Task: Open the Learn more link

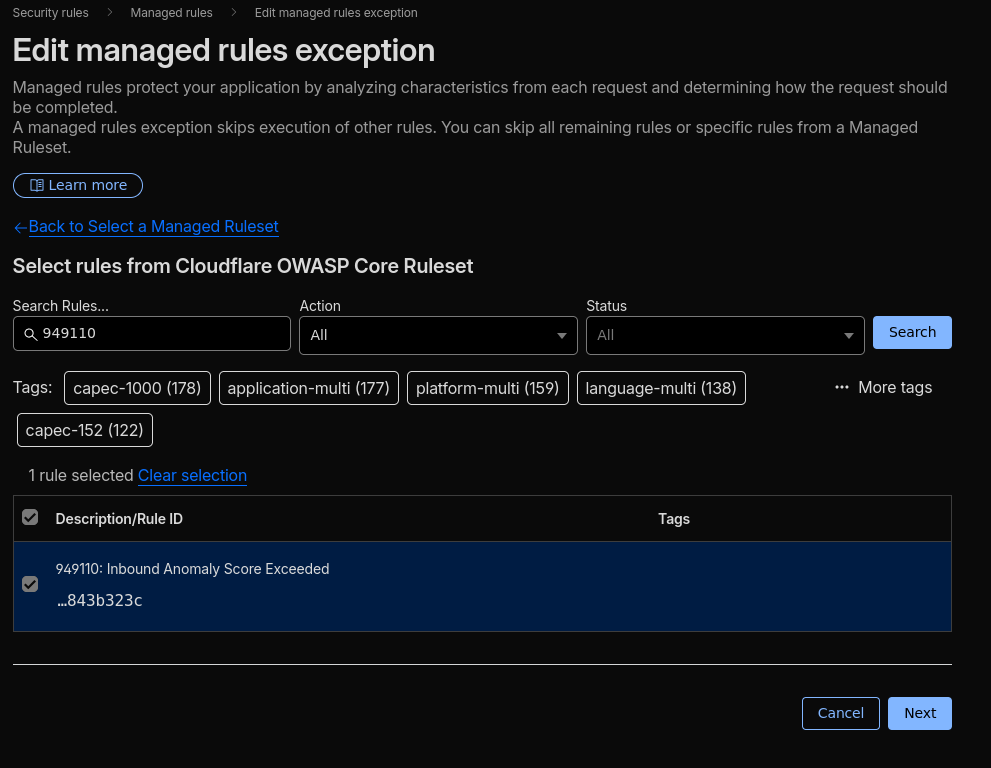Action: coord(78,185)
